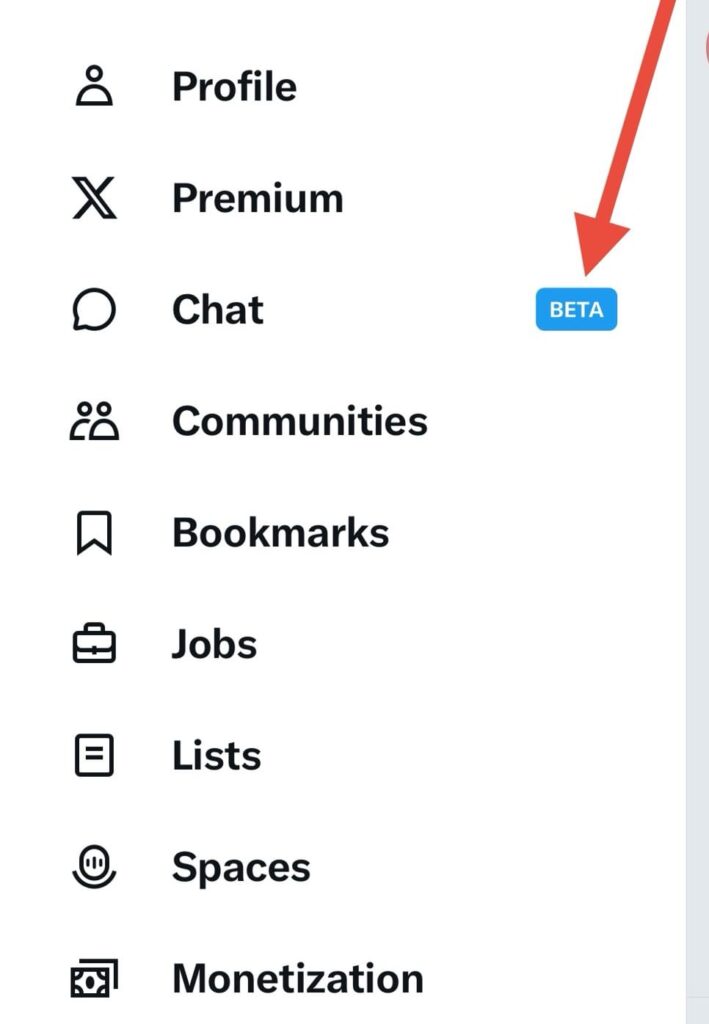
Task: Click the Spaces microphone icon
Action: click(95, 867)
